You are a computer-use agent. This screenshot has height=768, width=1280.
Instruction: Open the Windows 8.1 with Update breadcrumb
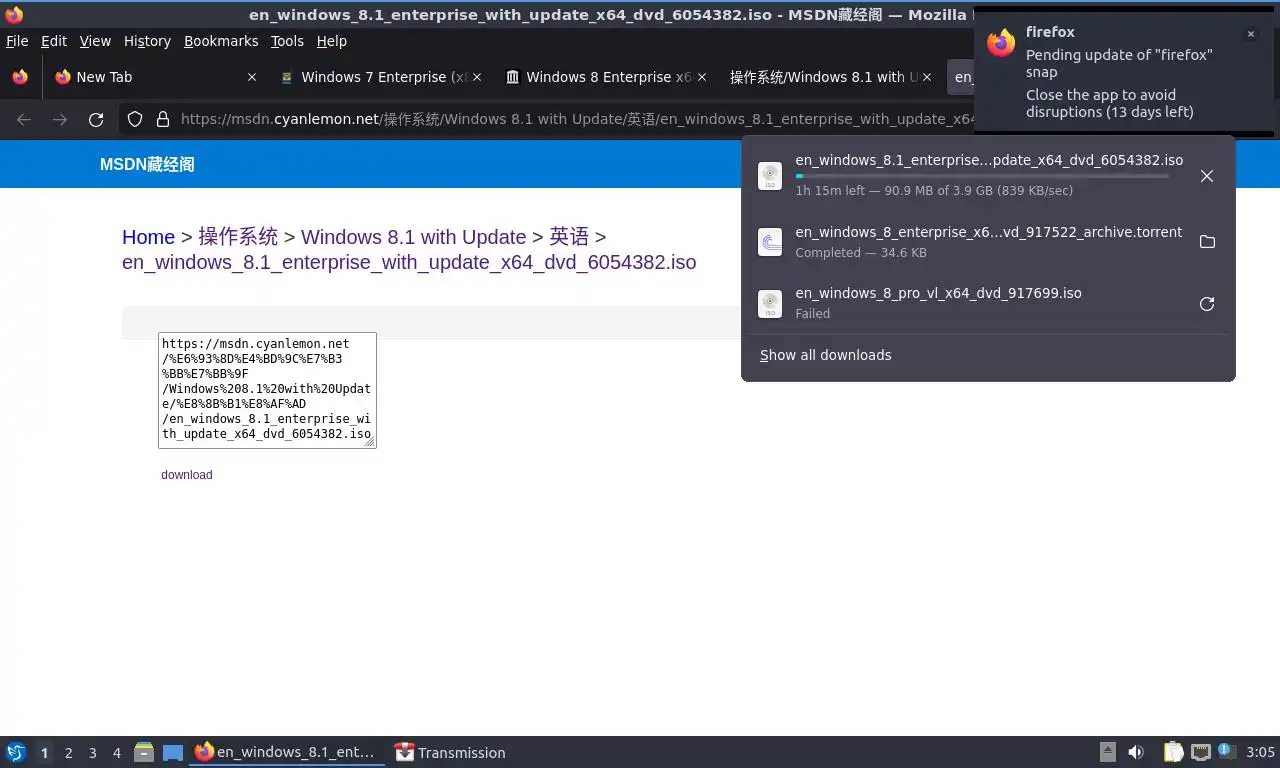point(413,237)
